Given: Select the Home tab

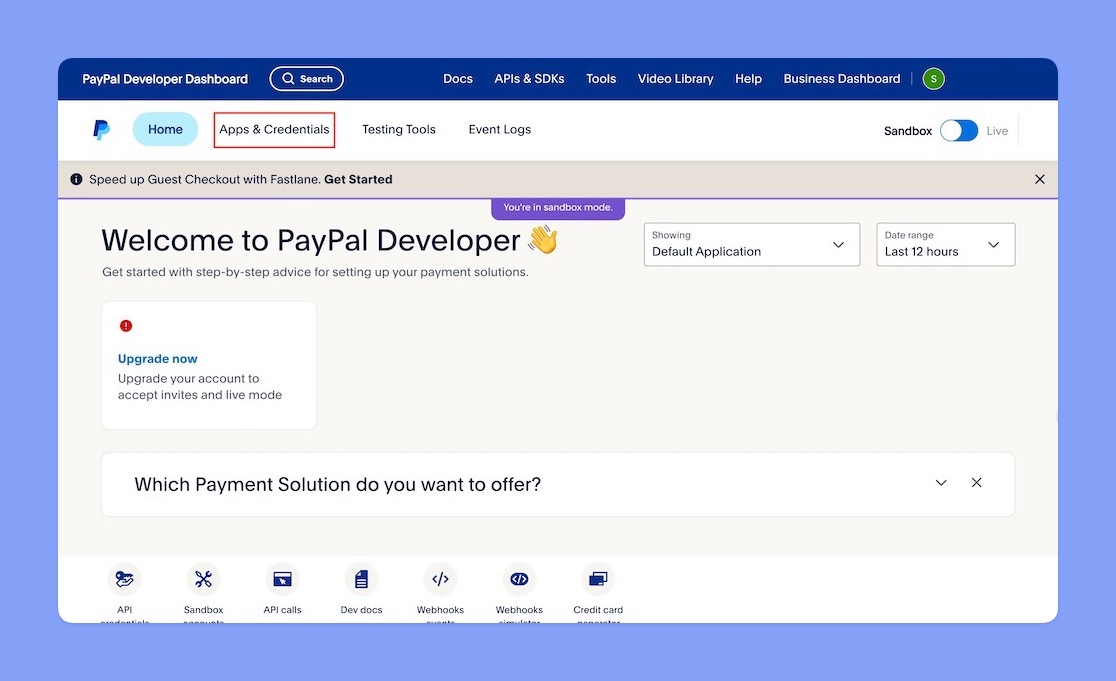Looking at the screenshot, I should pos(165,130).
